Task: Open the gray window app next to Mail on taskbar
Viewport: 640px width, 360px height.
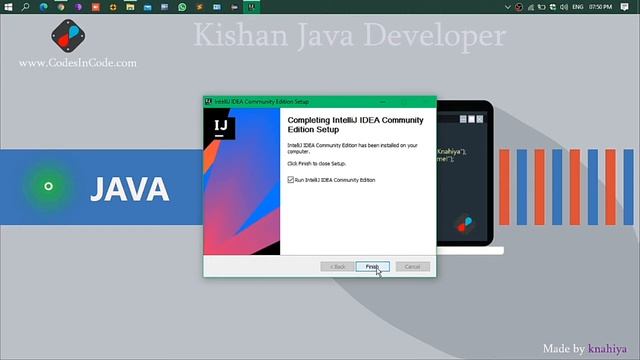Action: pyautogui.click(x=164, y=7)
